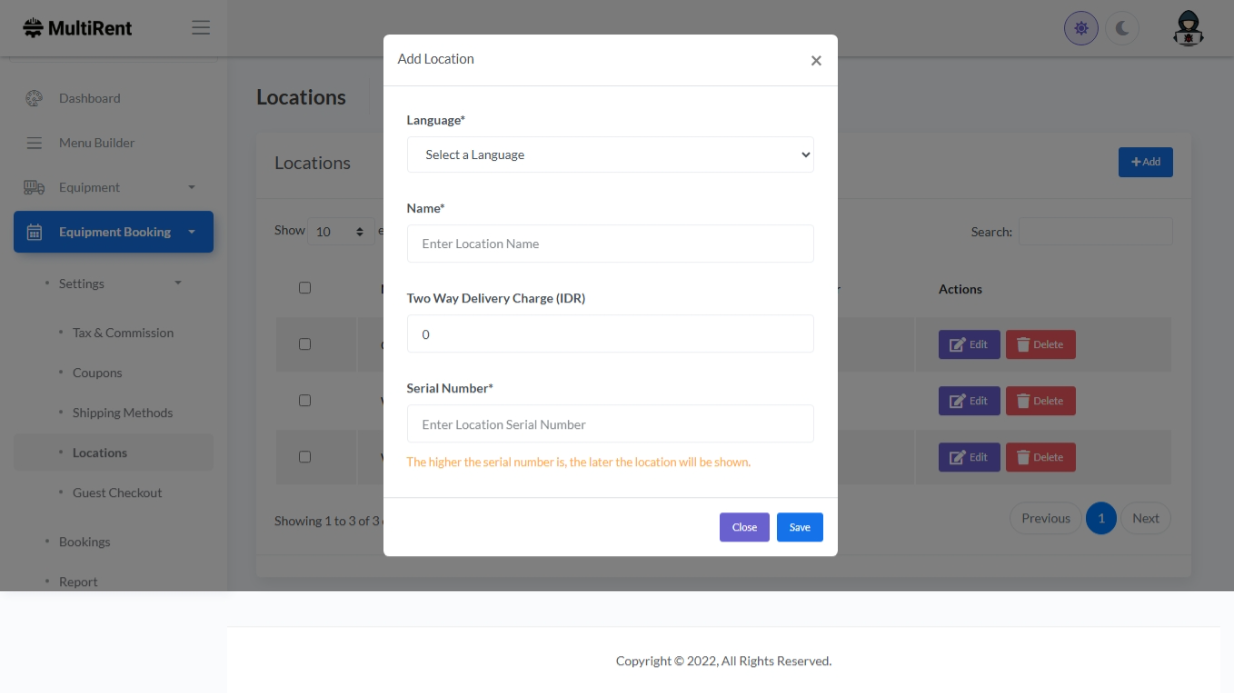Switch to dark theme moon icon
The width and height of the screenshot is (1234, 693).
[1122, 29]
